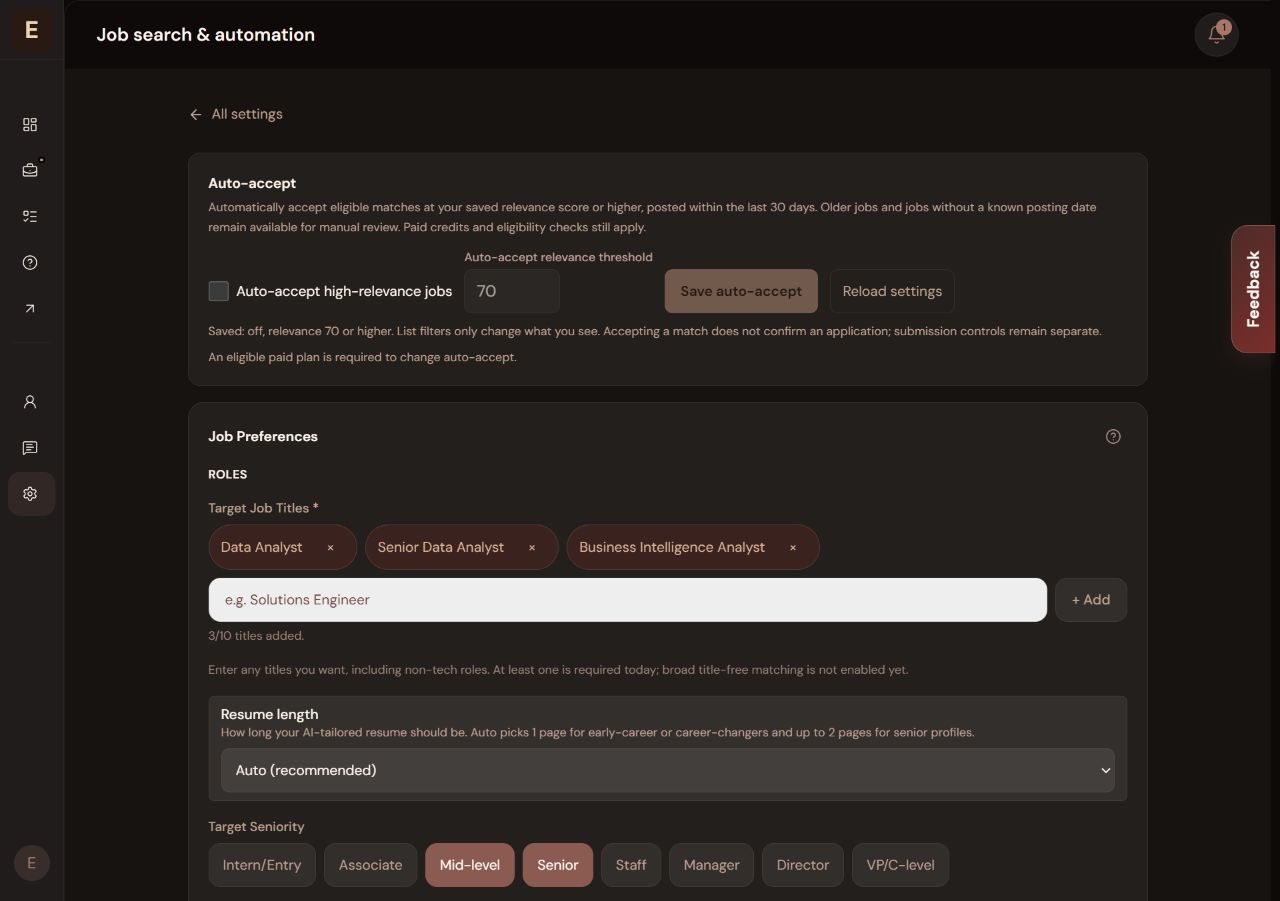Click the "Job search & automation" heading
Screen dimensions: 1280x901
click(206, 34)
